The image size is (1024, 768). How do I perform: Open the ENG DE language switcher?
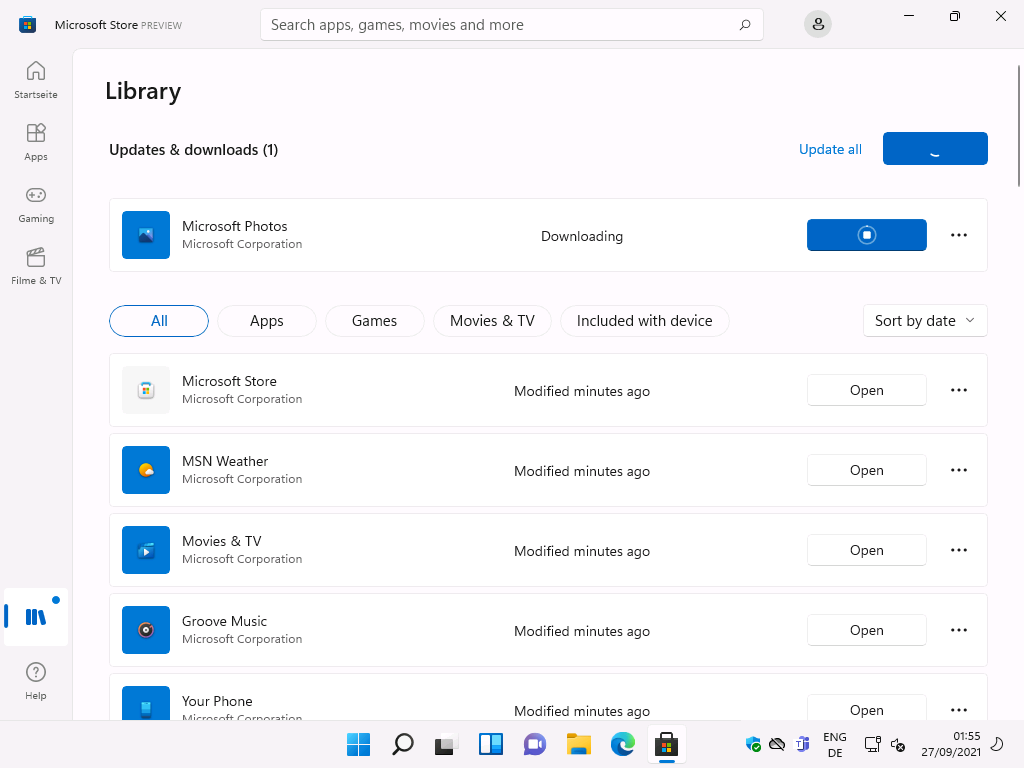[835, 744]
